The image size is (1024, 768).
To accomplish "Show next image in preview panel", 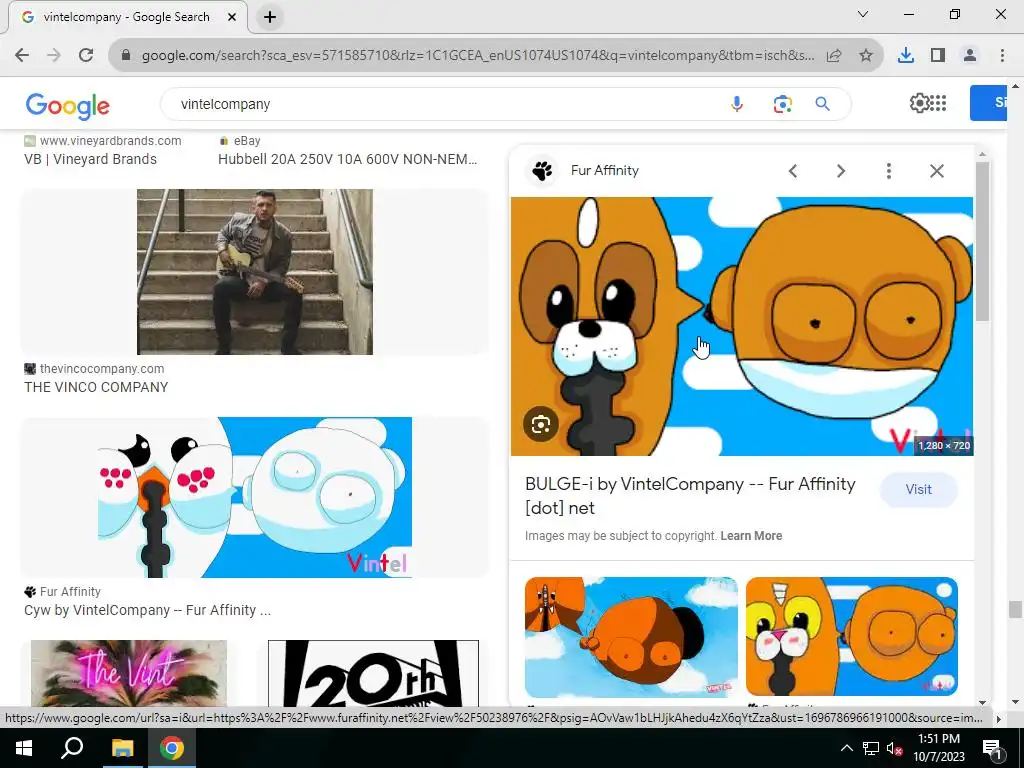I will click(841, 171).
